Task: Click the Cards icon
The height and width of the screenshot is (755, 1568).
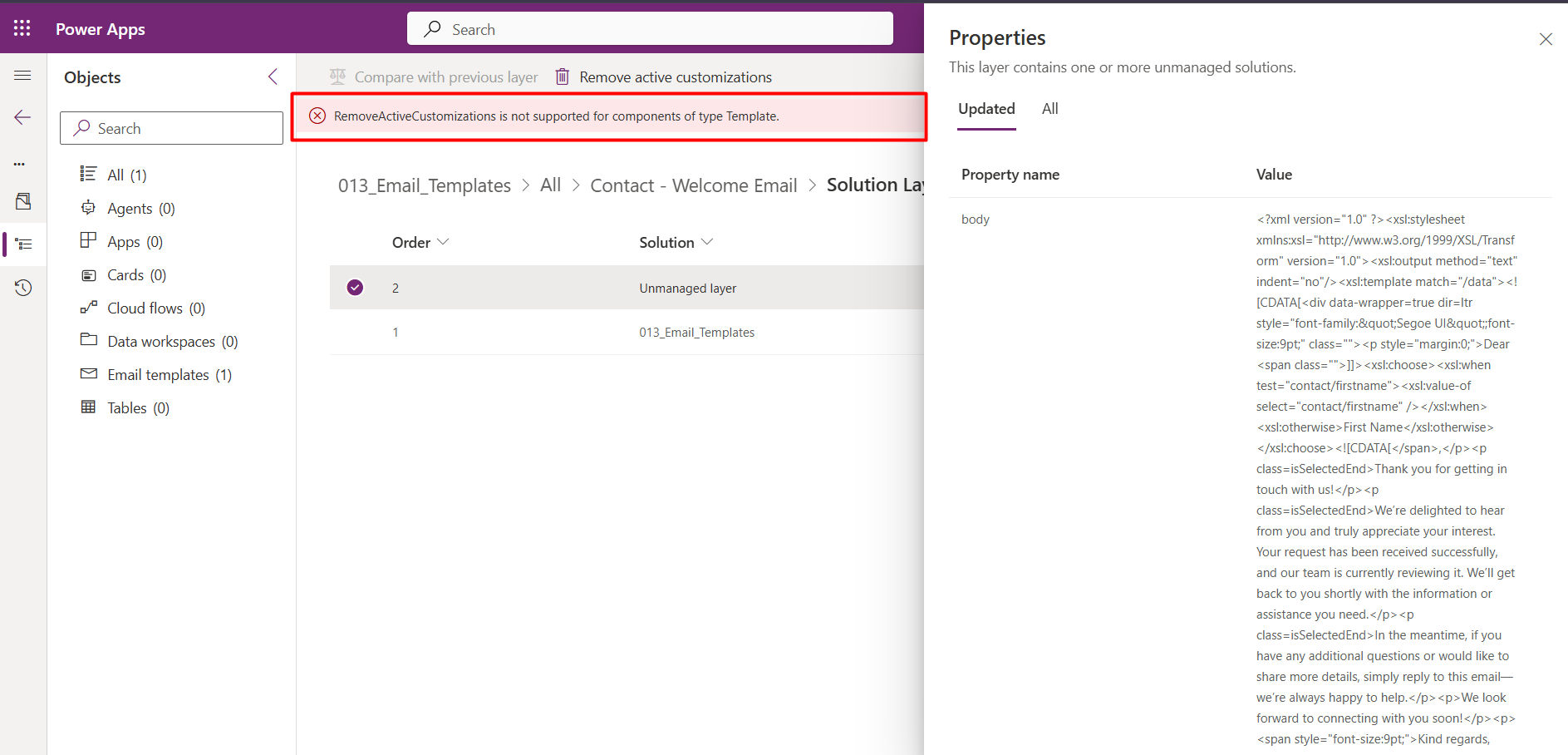Action: click(88, 275)
